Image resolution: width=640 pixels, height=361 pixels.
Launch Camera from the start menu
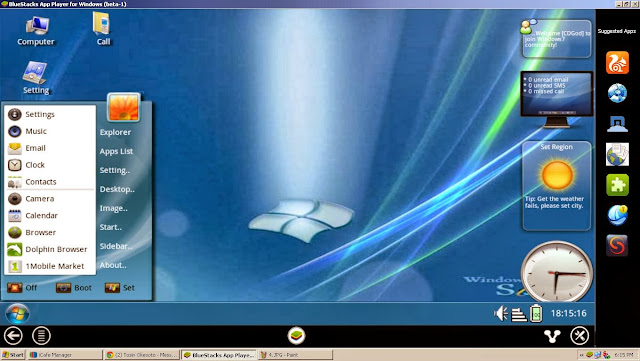pos(50,198)
